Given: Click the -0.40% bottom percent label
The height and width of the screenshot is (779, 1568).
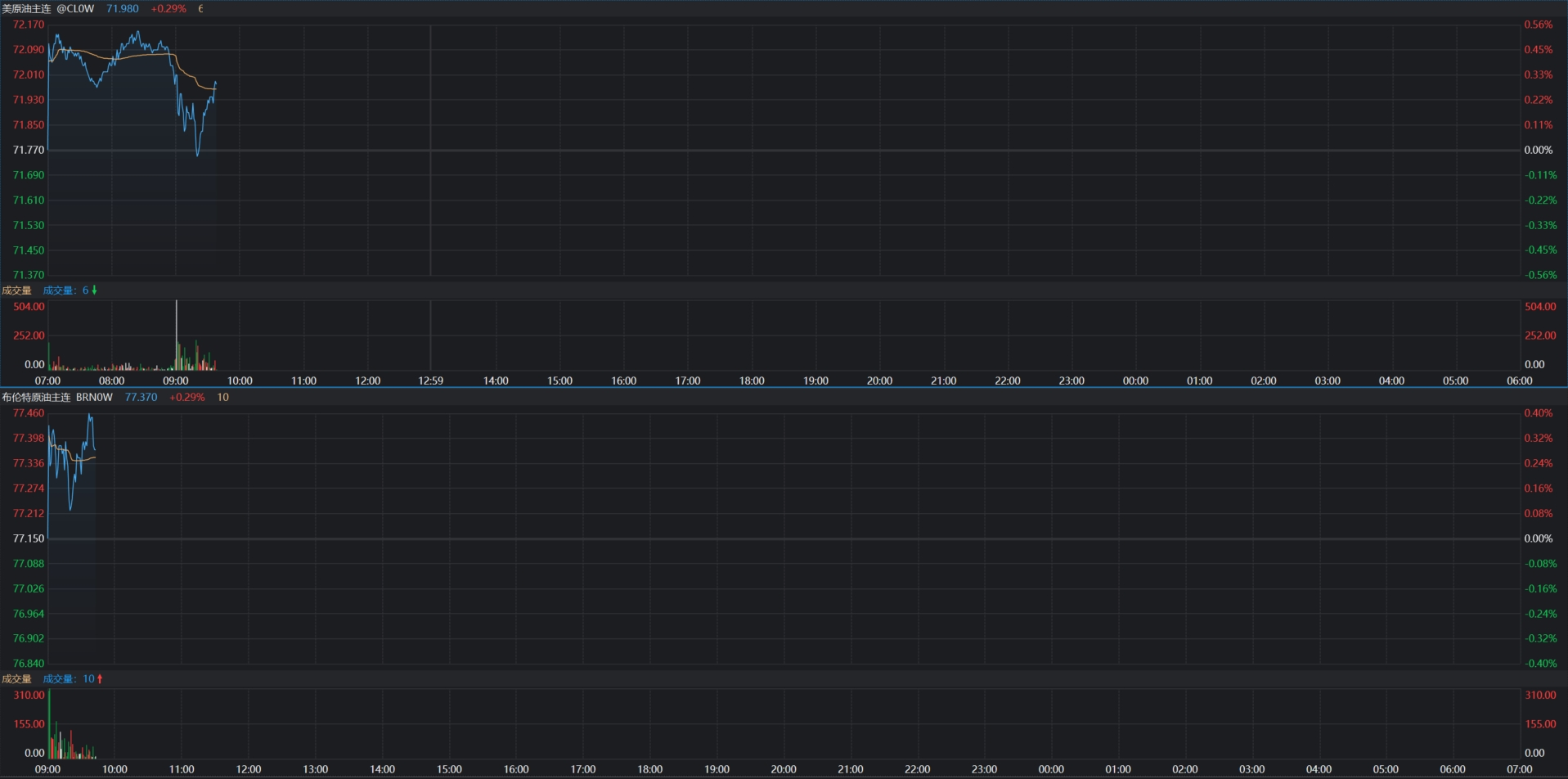Looking at the screenshot, I should 1540,664.
